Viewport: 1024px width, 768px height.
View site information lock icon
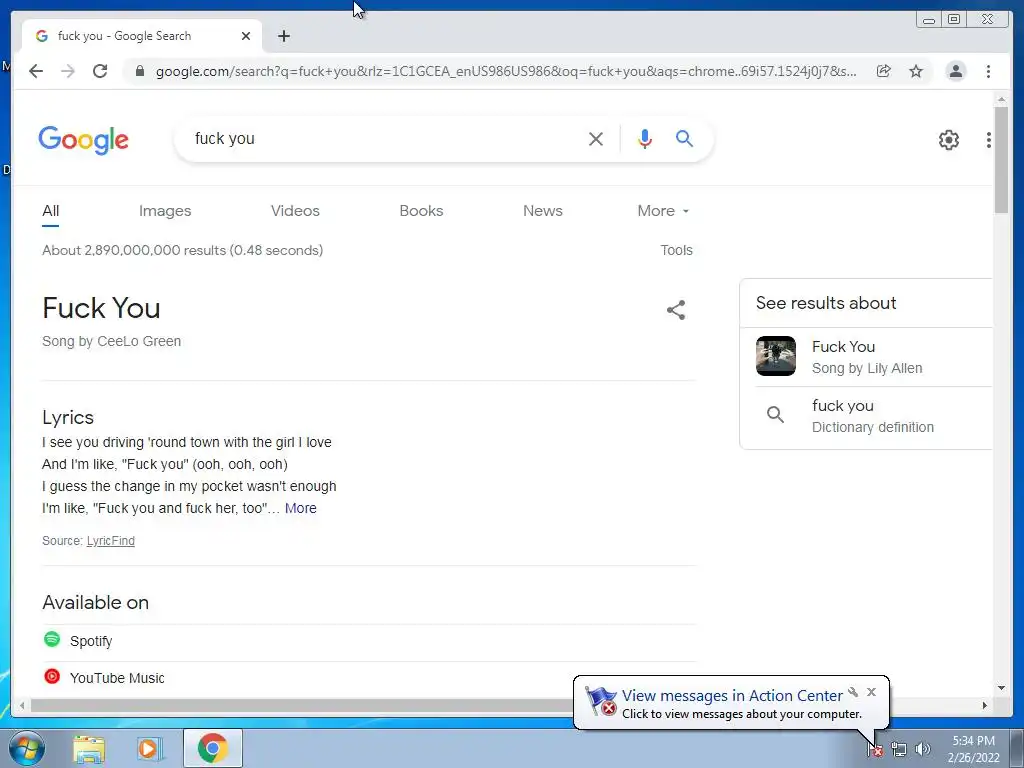coord(139,71)
